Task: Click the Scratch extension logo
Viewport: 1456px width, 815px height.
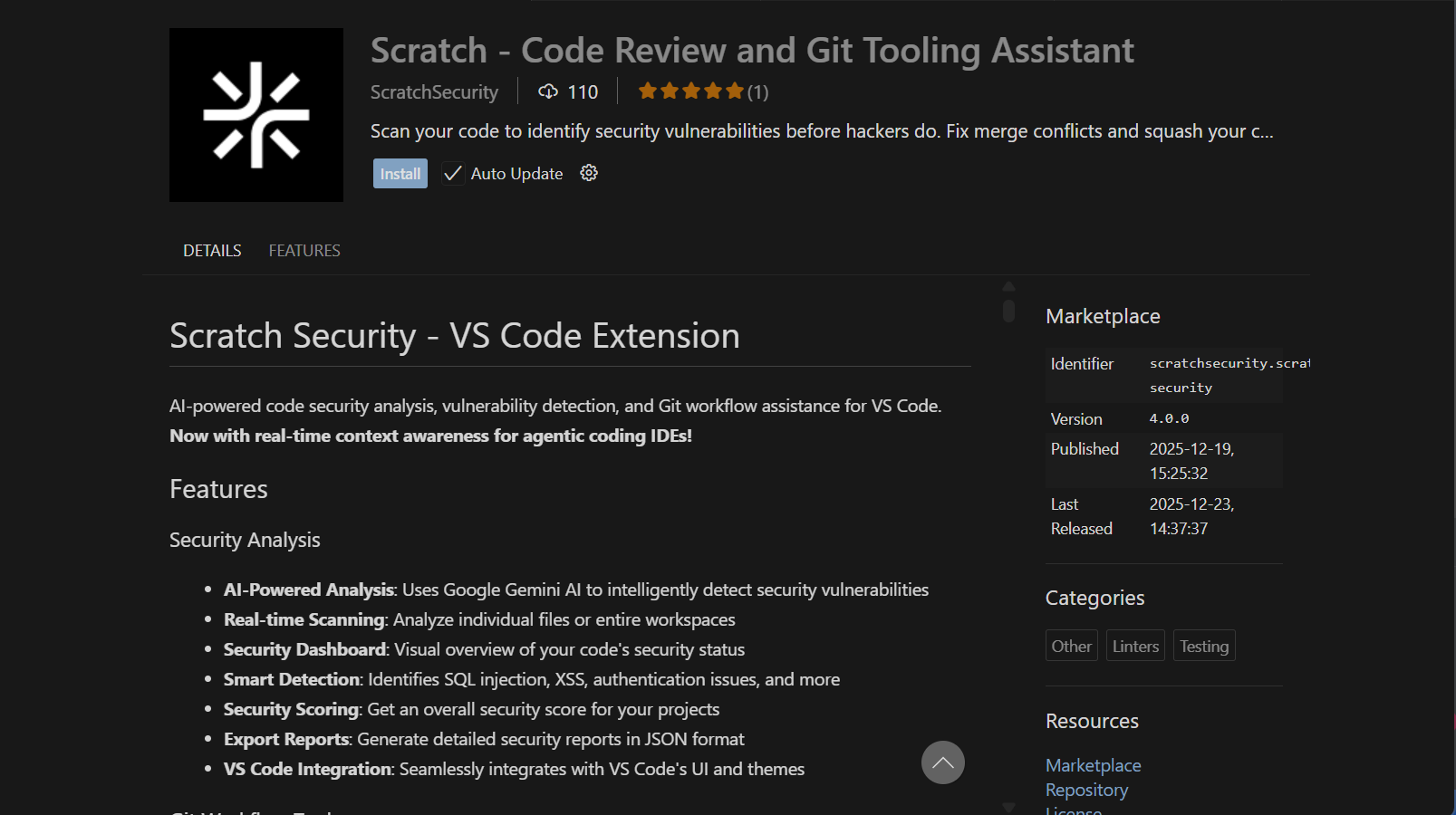Action: click(256, 115)
